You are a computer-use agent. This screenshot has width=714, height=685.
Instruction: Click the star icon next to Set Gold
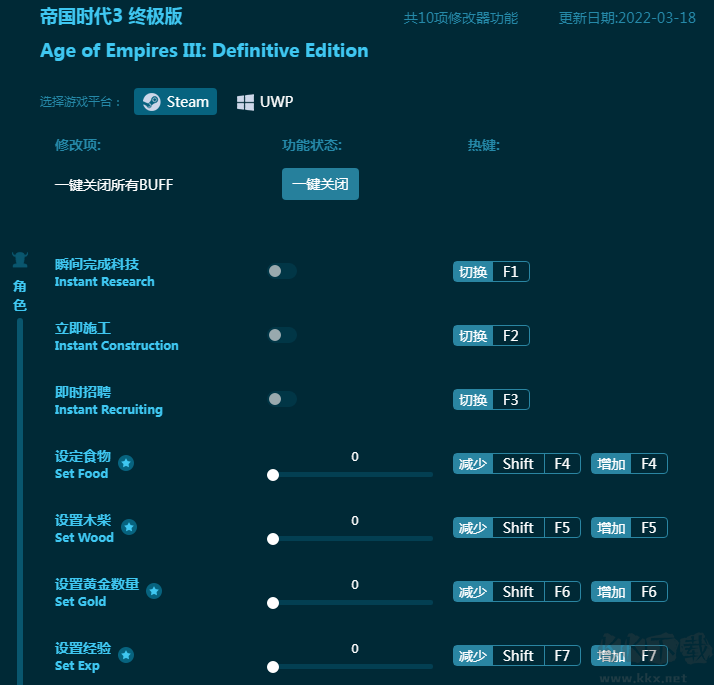154,591
